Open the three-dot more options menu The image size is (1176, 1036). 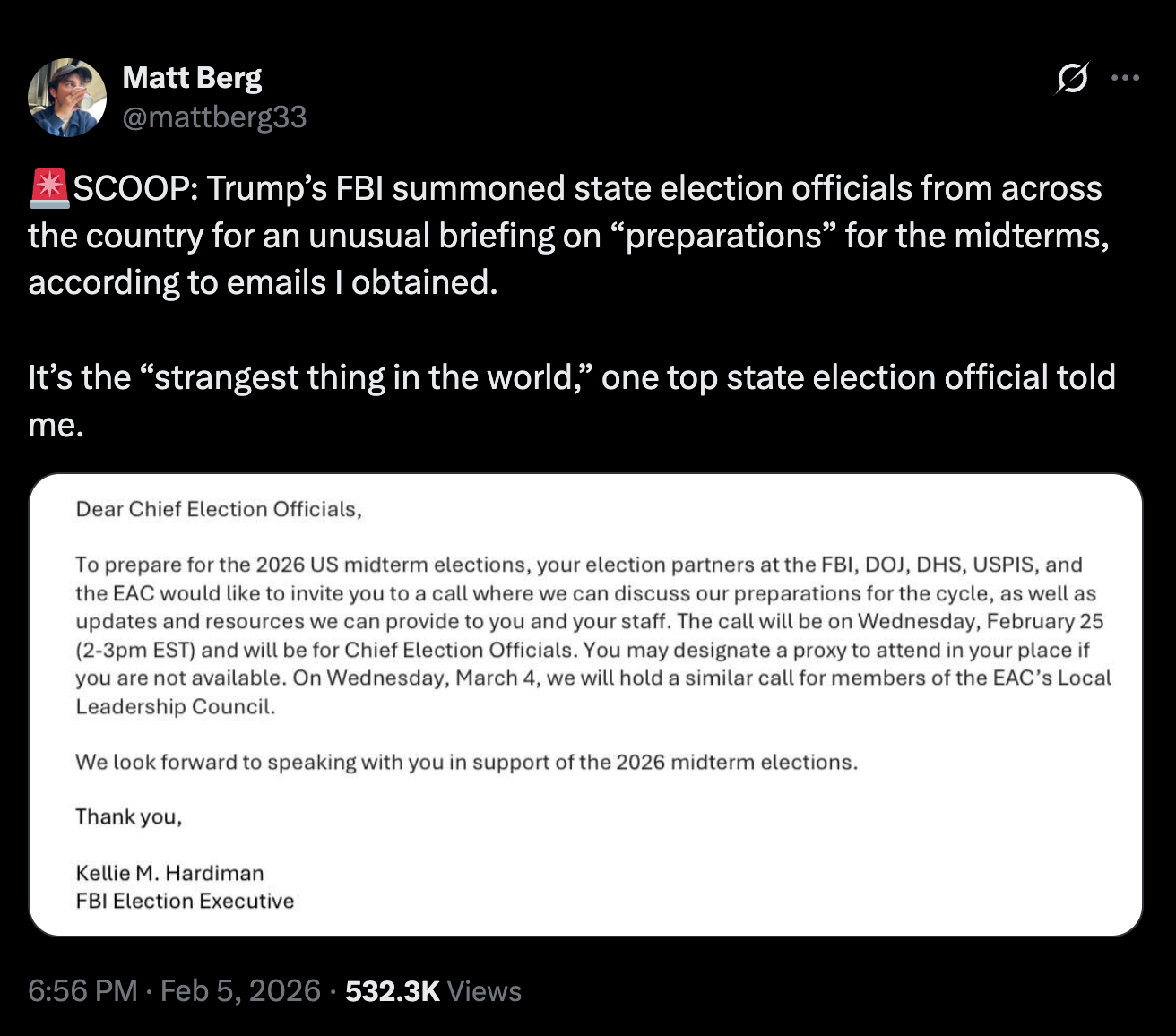pos(1125,78)
